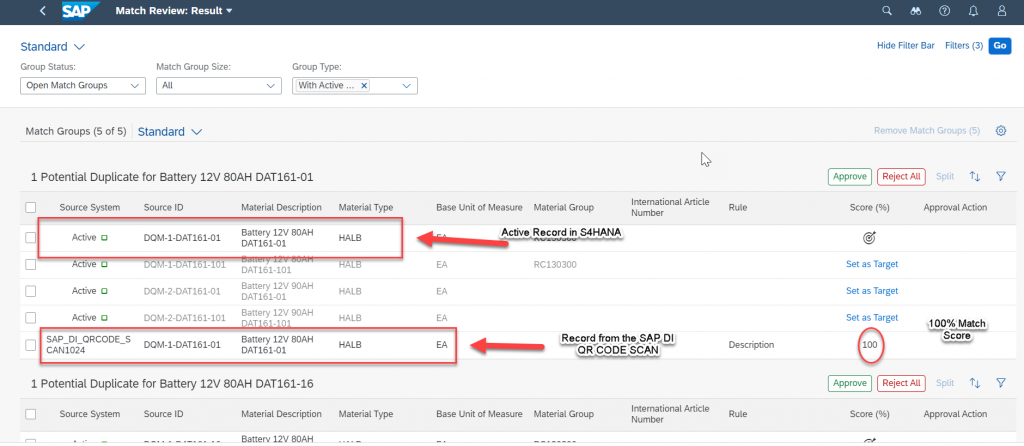Click Material Type header in first table
The image size is (1024, 446).
coord(366,208)
